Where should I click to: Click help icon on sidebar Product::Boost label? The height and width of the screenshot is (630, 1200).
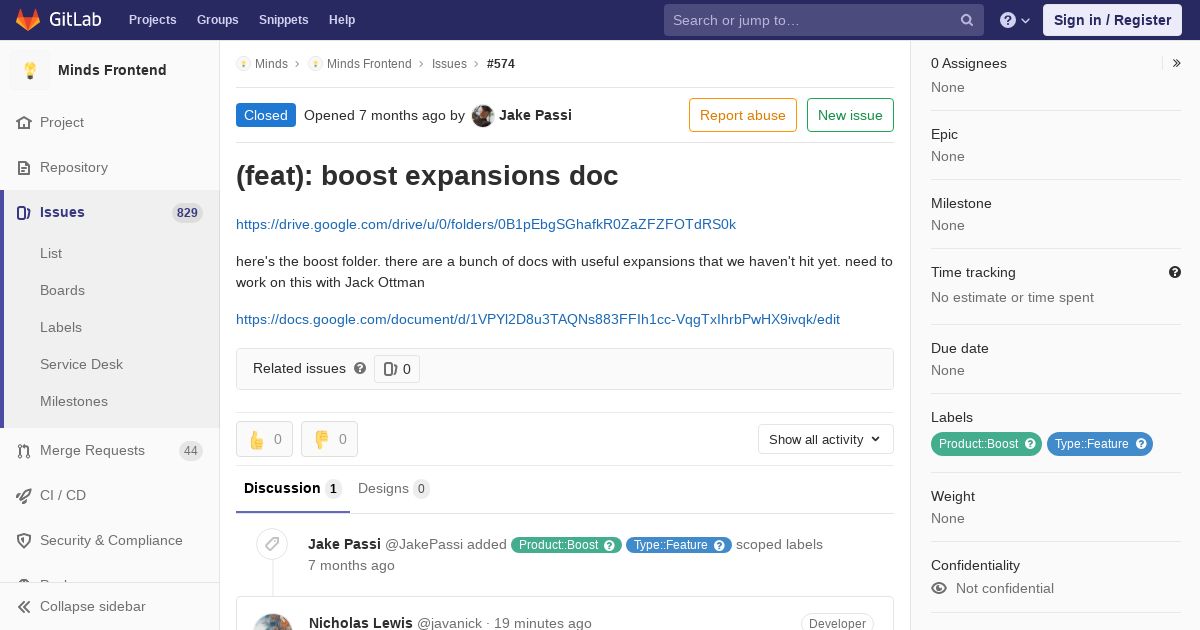click(x=1030, y=444)
